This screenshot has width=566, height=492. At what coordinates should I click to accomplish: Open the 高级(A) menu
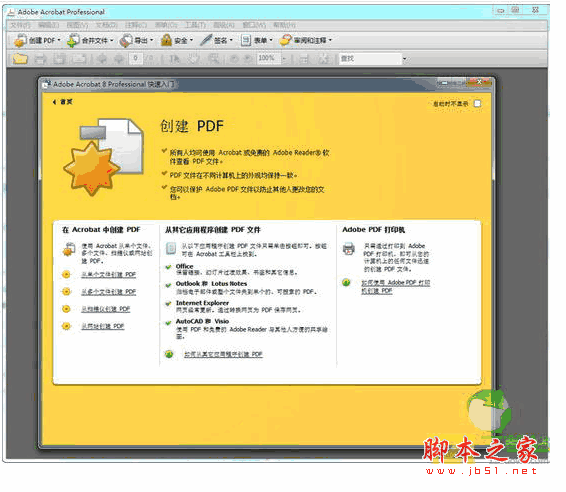coord(224,25)
